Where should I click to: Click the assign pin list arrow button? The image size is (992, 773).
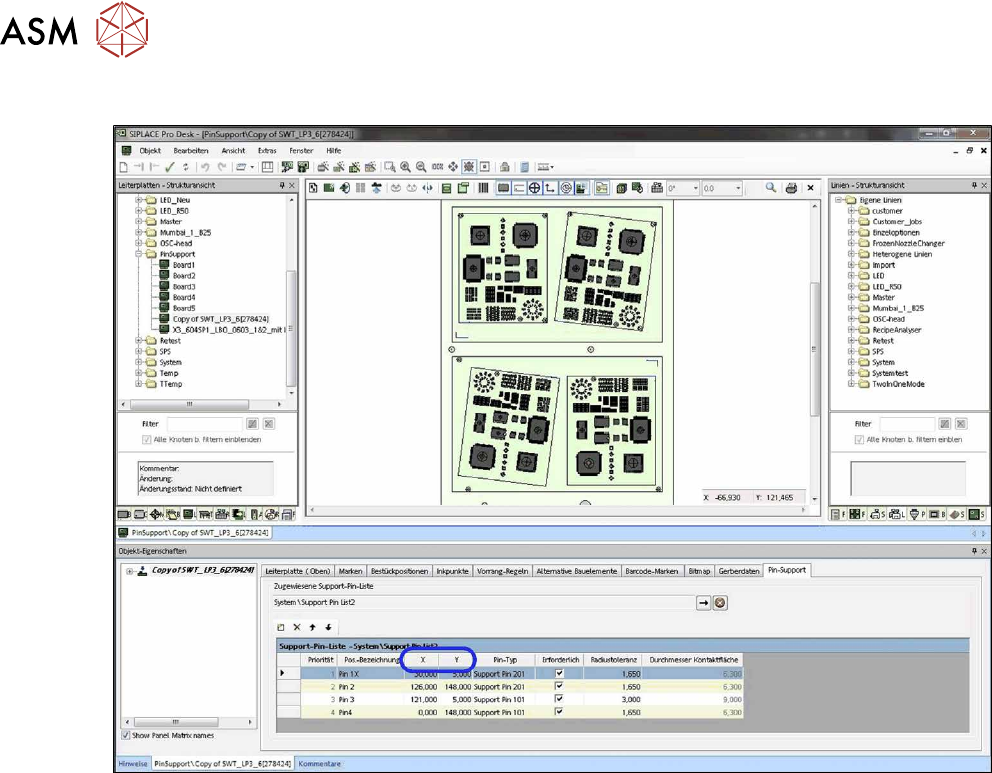pyautogui.click(x=702, y=603)
